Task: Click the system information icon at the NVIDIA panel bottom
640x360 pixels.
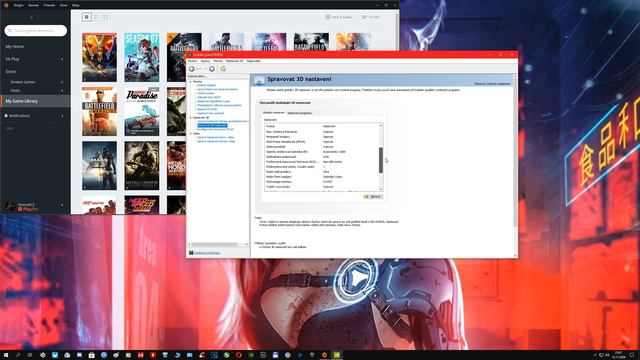Action: 191,253
